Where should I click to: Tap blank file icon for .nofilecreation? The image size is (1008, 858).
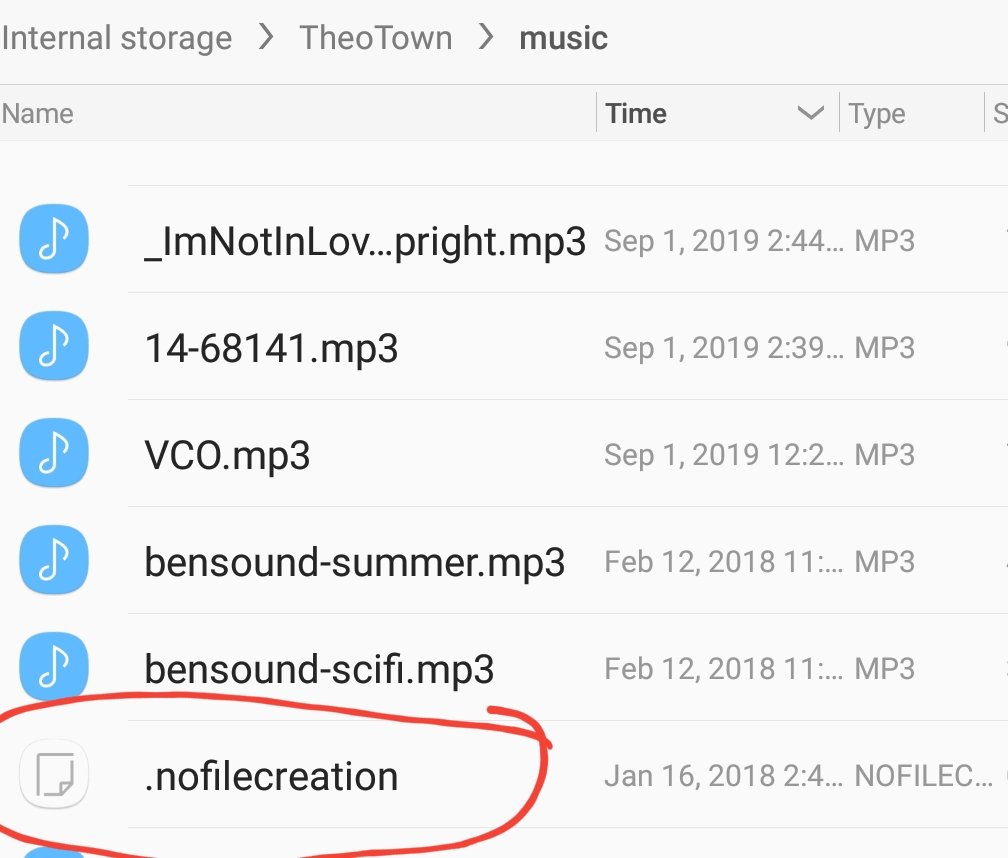click(54, 774)
